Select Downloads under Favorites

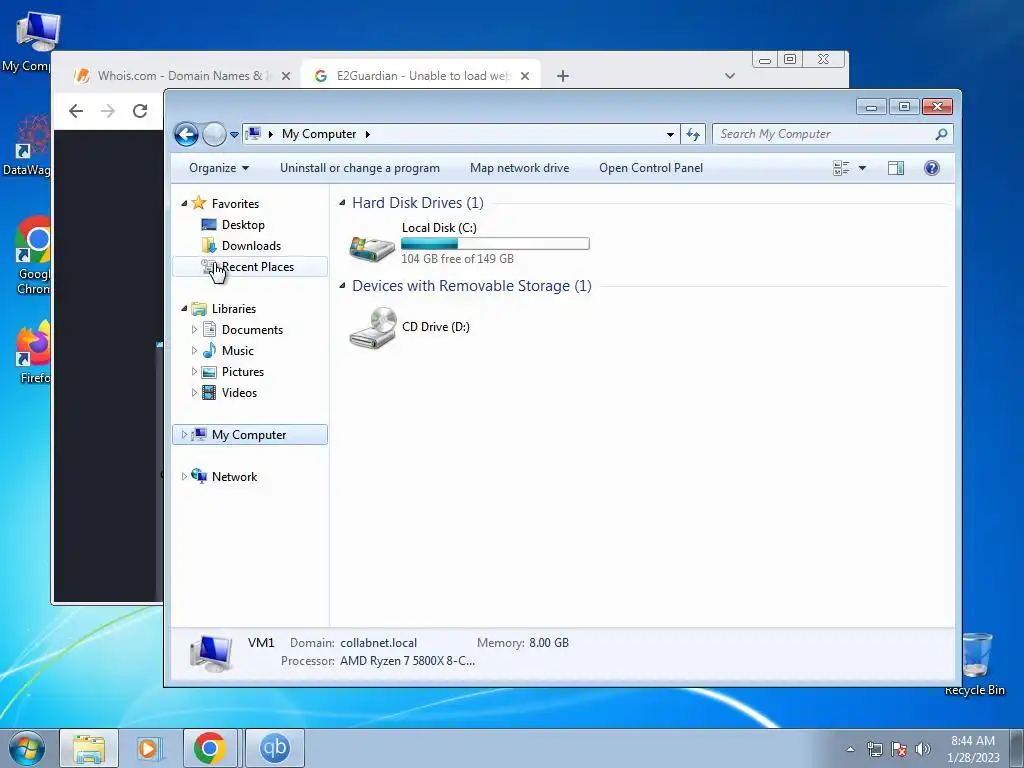tap(251, 246)
